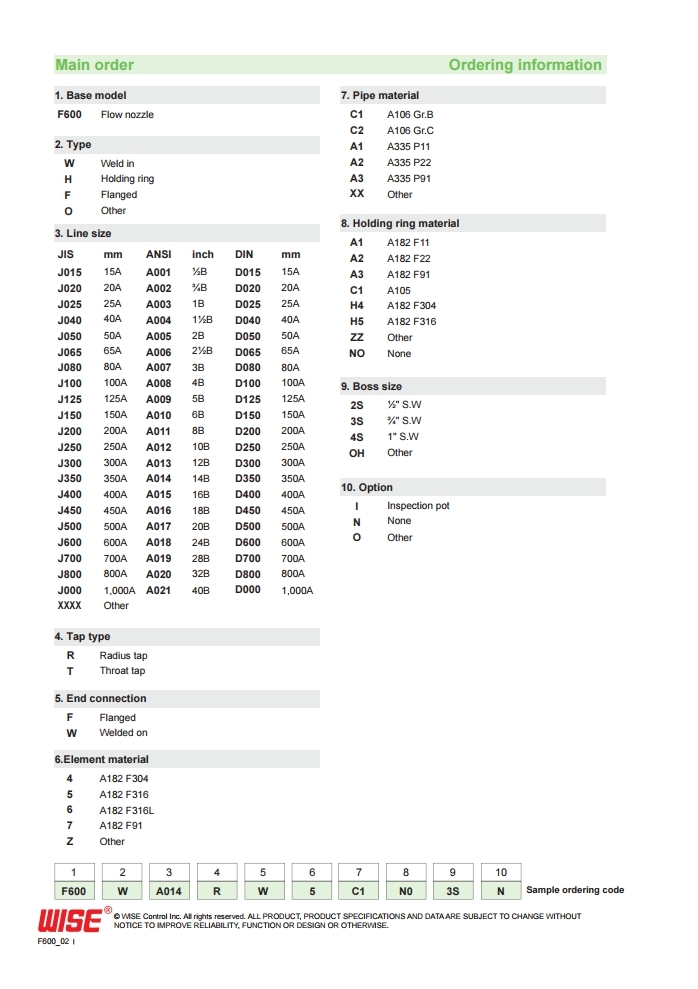Select the 'A106 Gr.C' pipe material
The width and height of the screenshot is (698, 989).
point(410,131)
